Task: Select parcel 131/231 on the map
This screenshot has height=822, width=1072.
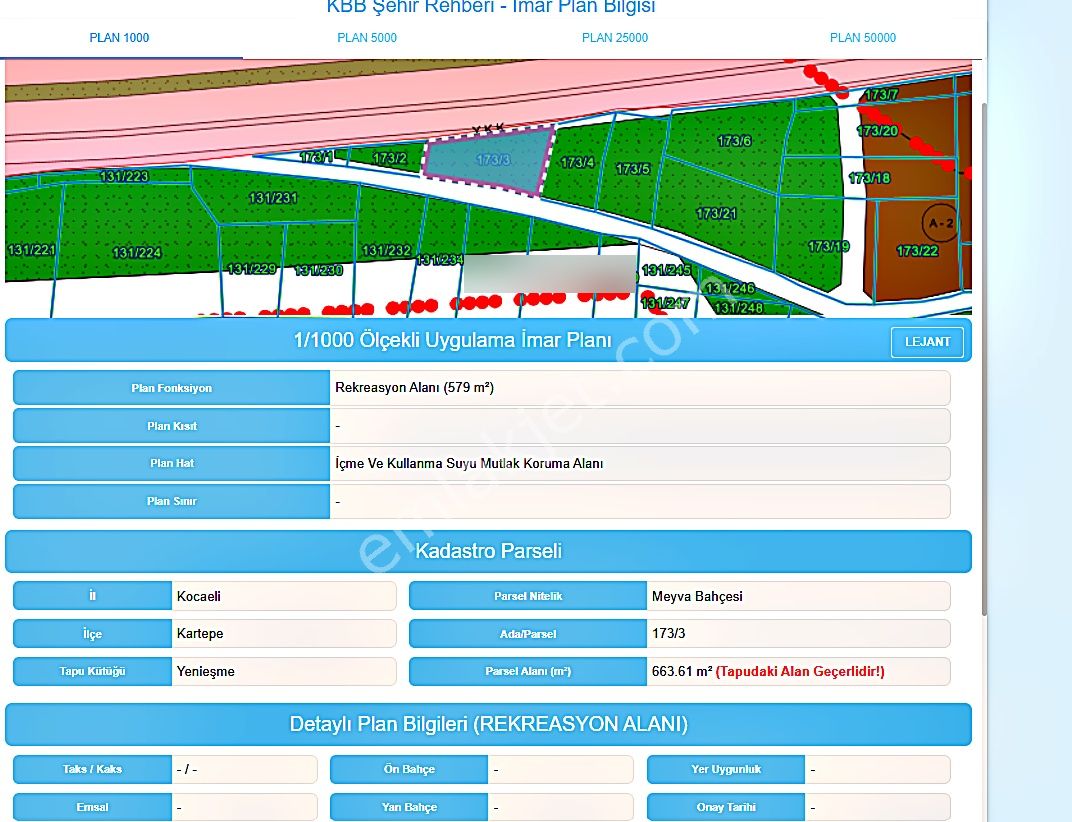Action: [x=273, y=199]
